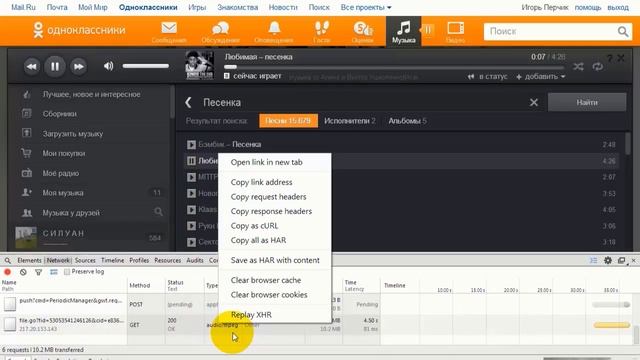Play the track lasting 2:07
The width and height of the screenshot is (640, 360).
point(191,177)
